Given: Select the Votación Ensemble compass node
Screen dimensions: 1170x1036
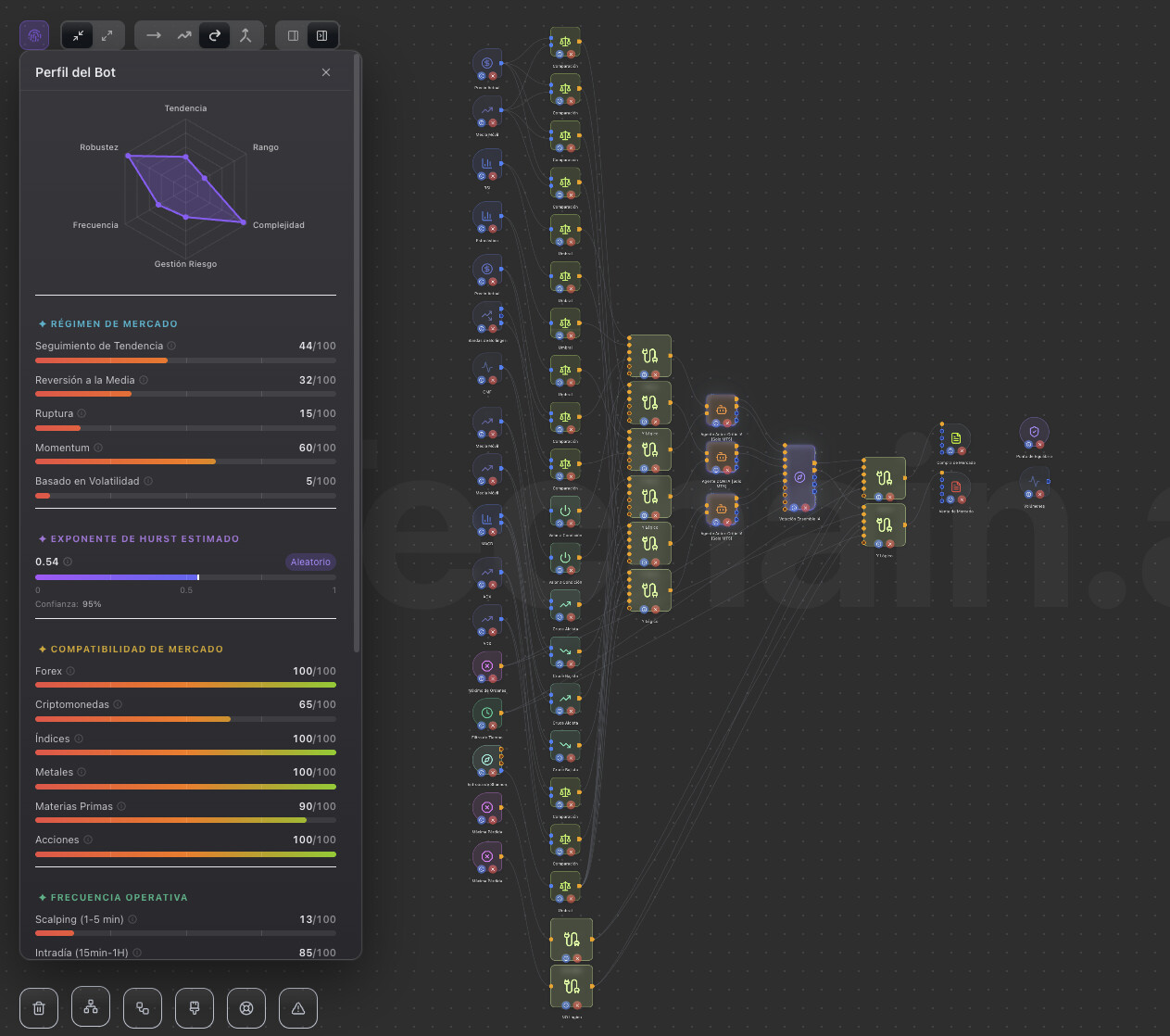Looking at the screenshot, I should coord(799,478).
